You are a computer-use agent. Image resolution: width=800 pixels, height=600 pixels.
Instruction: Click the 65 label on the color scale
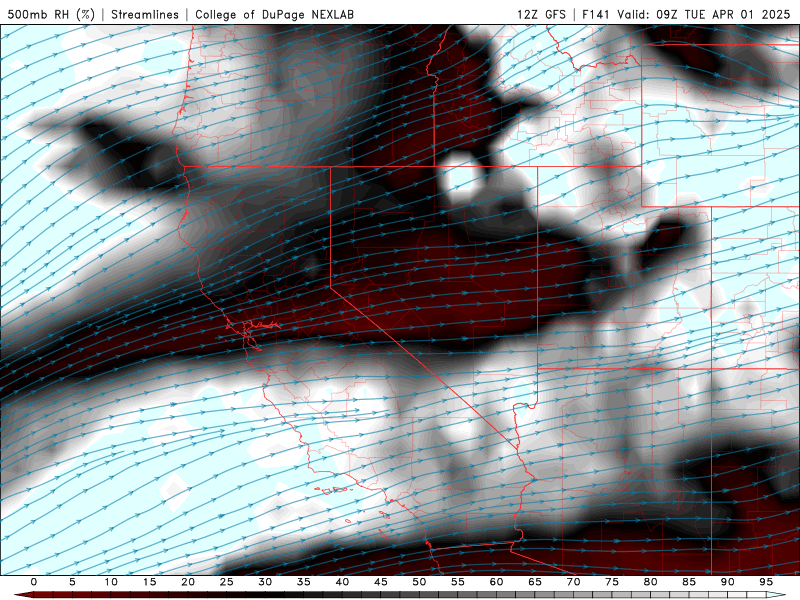point(535,582)
